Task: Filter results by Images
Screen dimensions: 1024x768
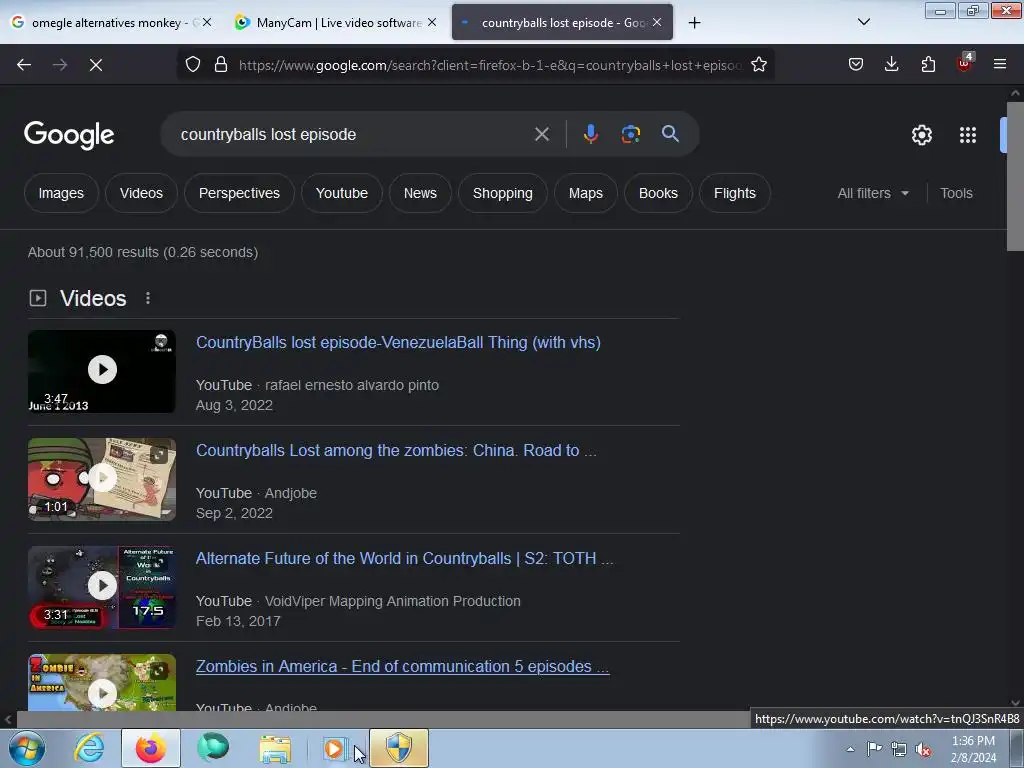Action: point(61,193)
